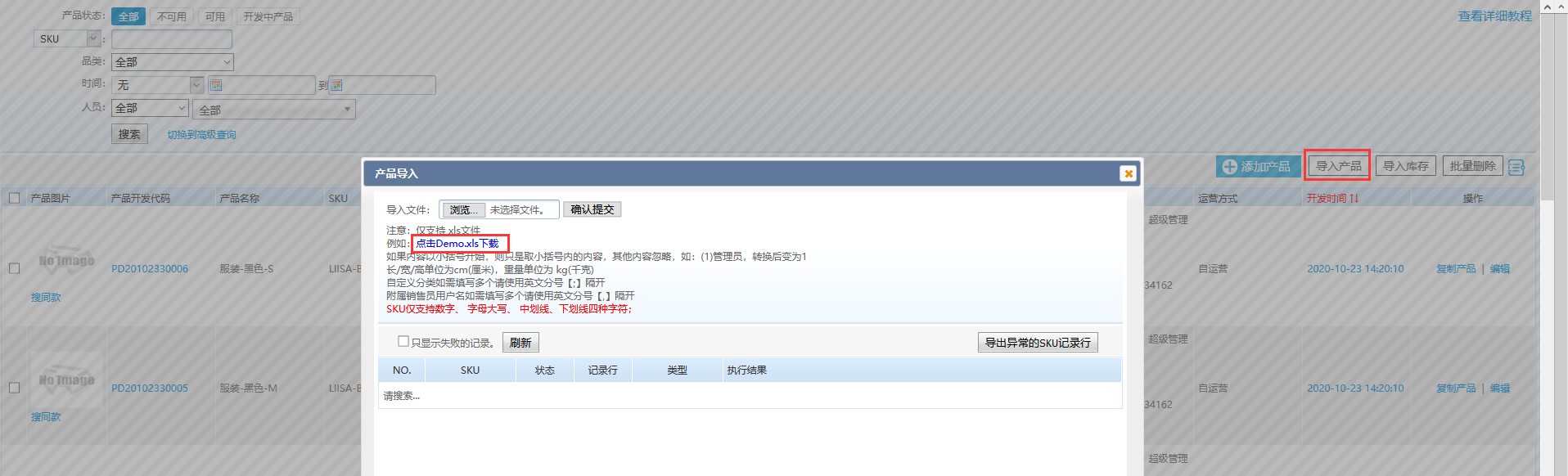The image size is (1568, 476).
Task: Switch to 开发中产品 status tab
Action: point(268,16)
